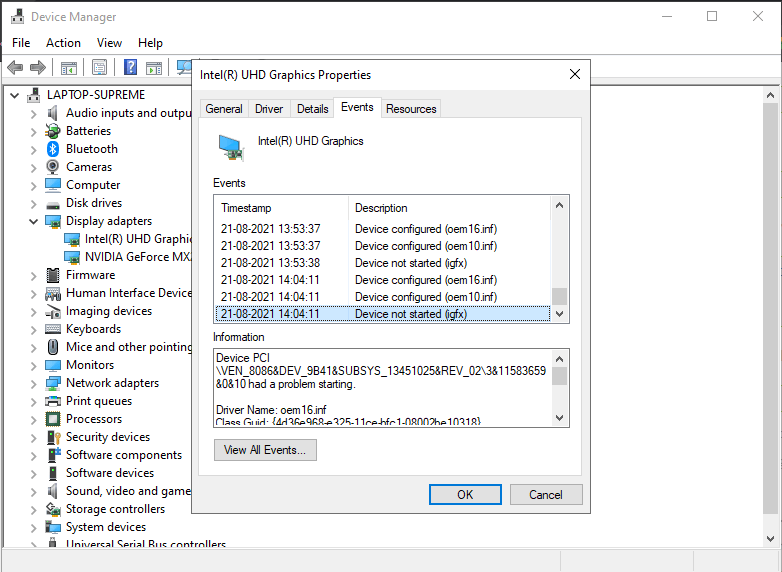The height and width of the screenshot is (572, 782).
Task: Expand the Bluetooth node chevron
Action: 33,150
